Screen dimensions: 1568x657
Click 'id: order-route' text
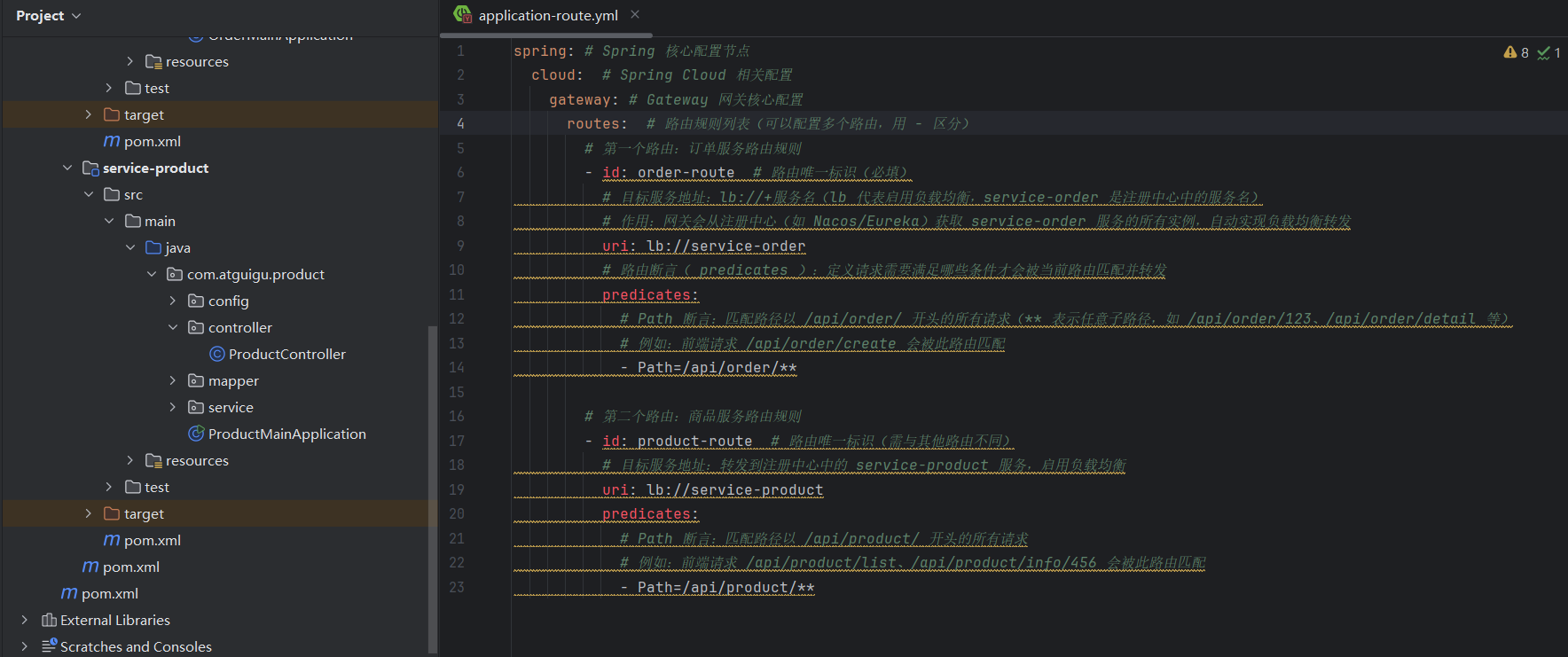[669, 173]
